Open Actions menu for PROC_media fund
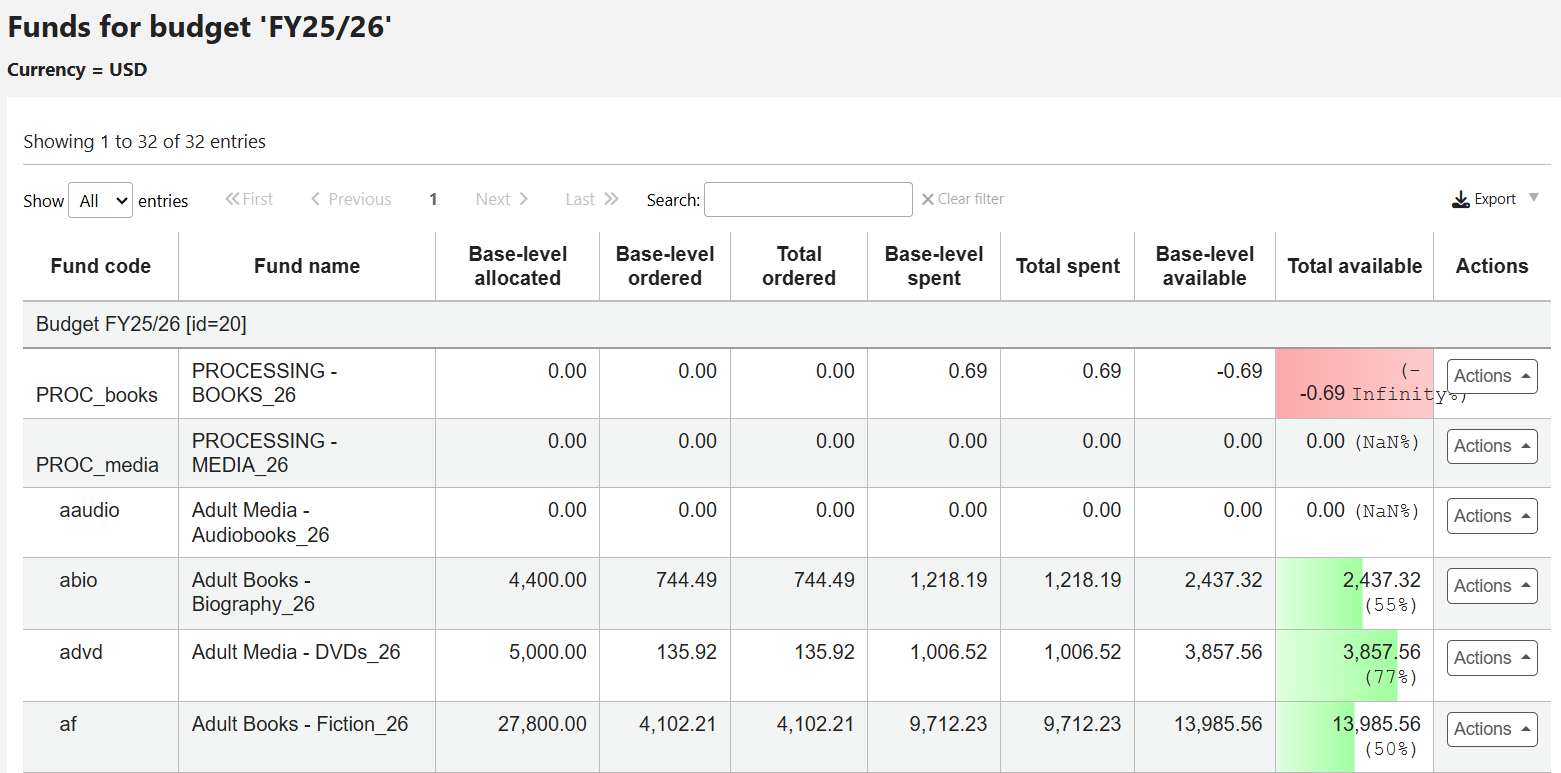Image resolution: width=1561 pixels, height=773 pixels. coord(1491,446)
